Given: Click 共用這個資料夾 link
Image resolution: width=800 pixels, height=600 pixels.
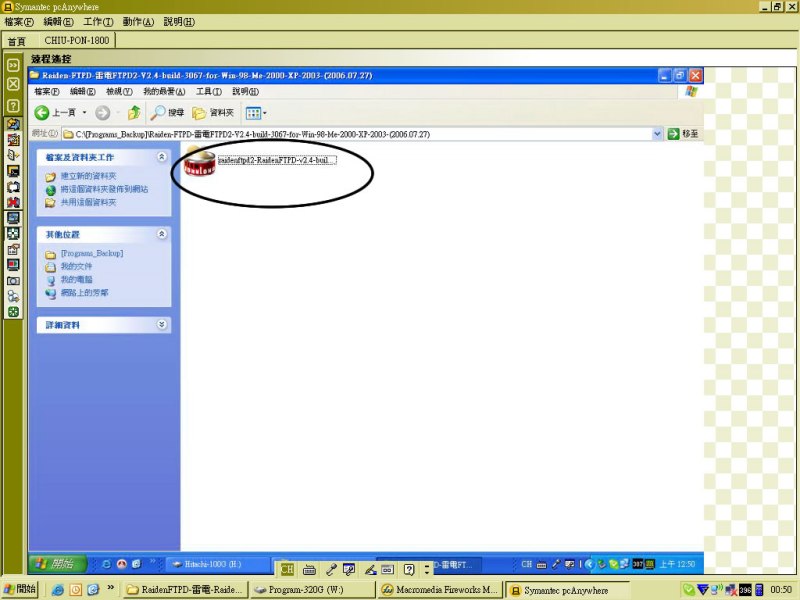Looking at the screenshot, I should [x=88, y=203].
